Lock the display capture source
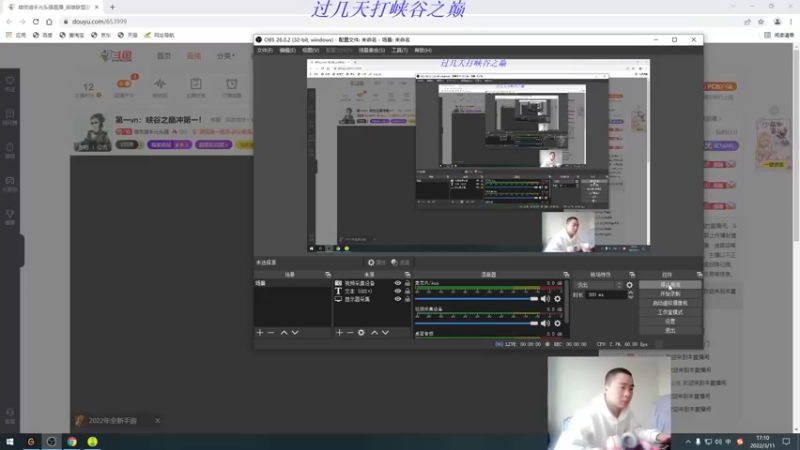Screen dimensions: 800x450 pos(407,299)
